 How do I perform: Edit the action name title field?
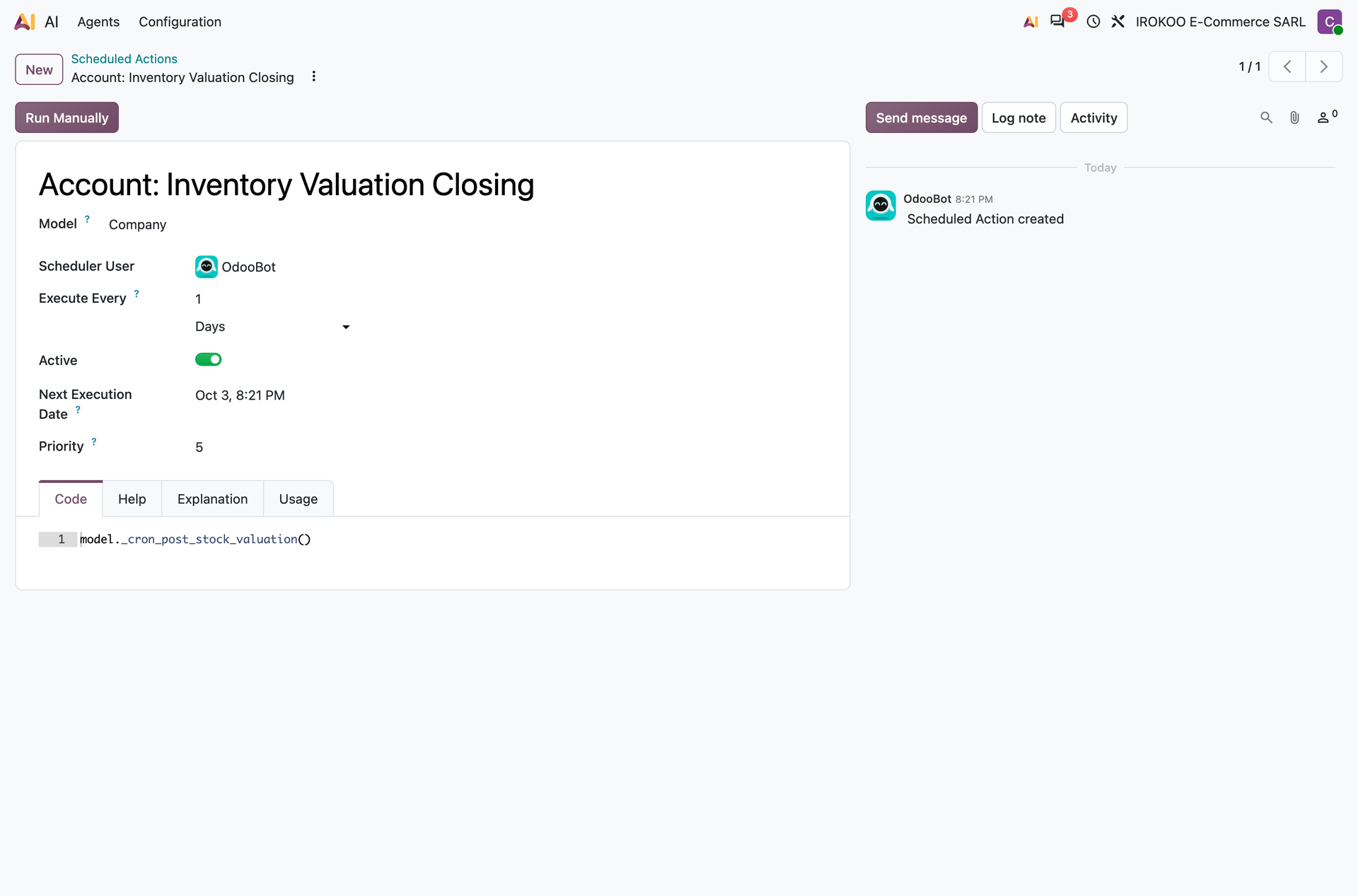[x=433, y=185]
